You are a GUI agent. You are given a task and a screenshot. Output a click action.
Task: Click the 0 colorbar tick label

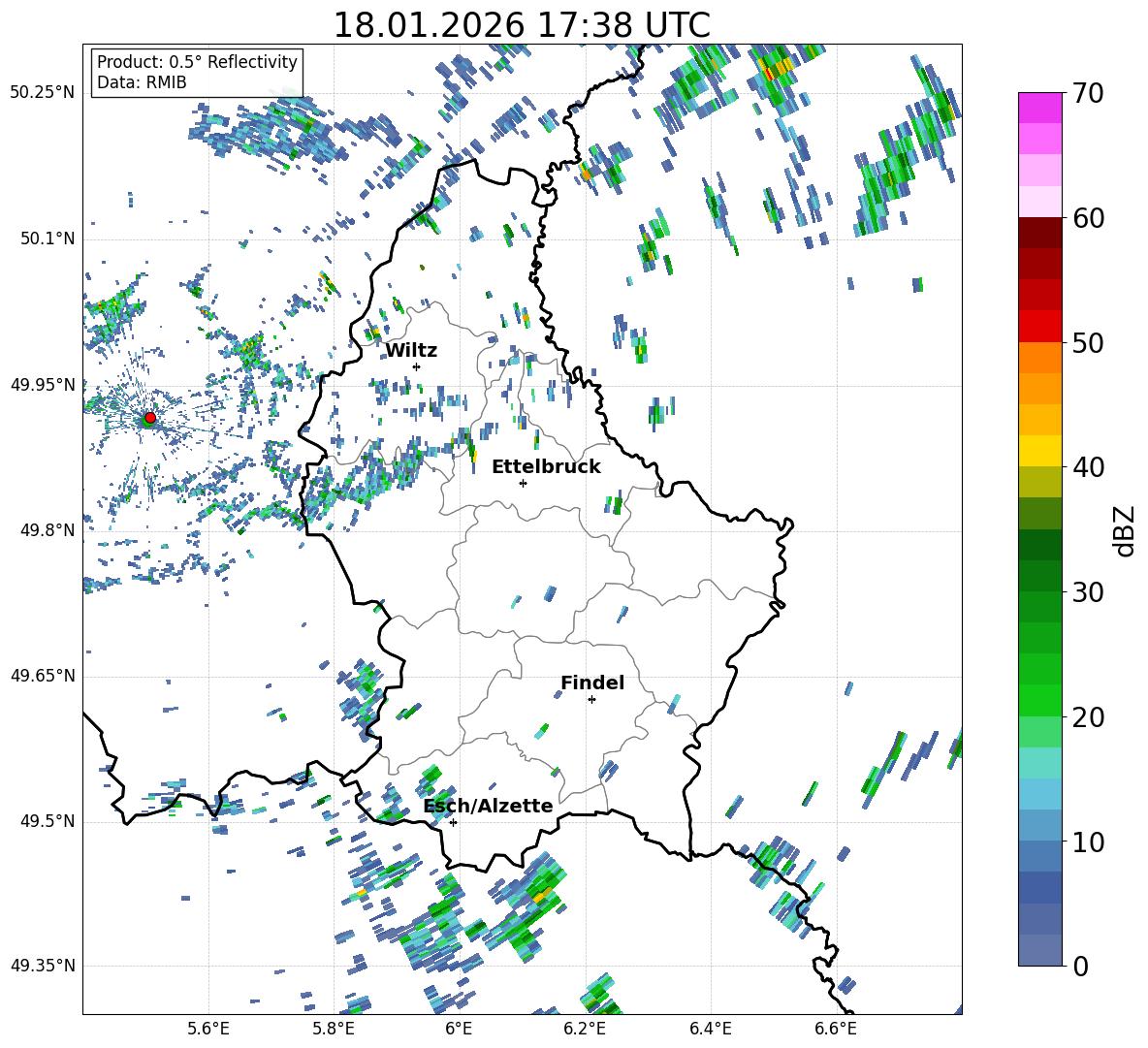[x=1079, y=966]
